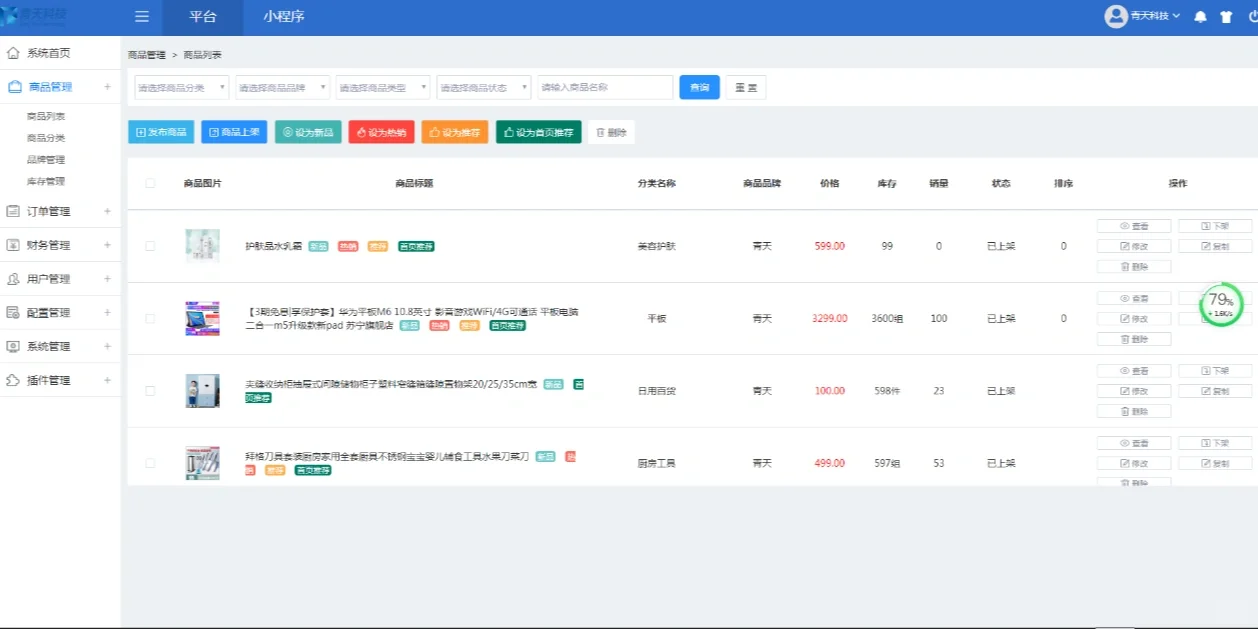Expand 插件管理 with its plus sign
Image resolution: width=1258 pixels, height=629 pixels.
(107, 380)
